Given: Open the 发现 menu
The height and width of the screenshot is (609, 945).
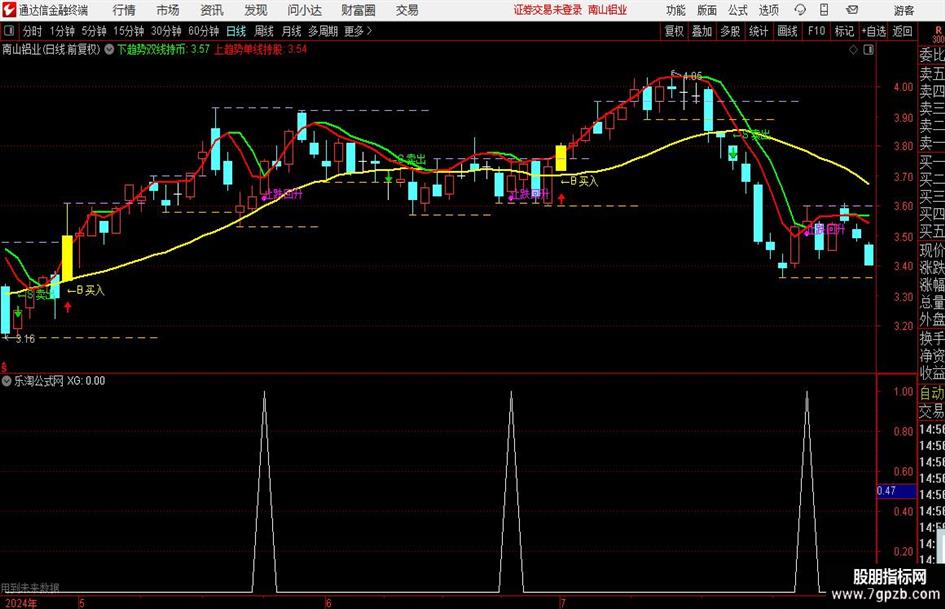Looking at the screenshot, I should (x=256, y=10).
